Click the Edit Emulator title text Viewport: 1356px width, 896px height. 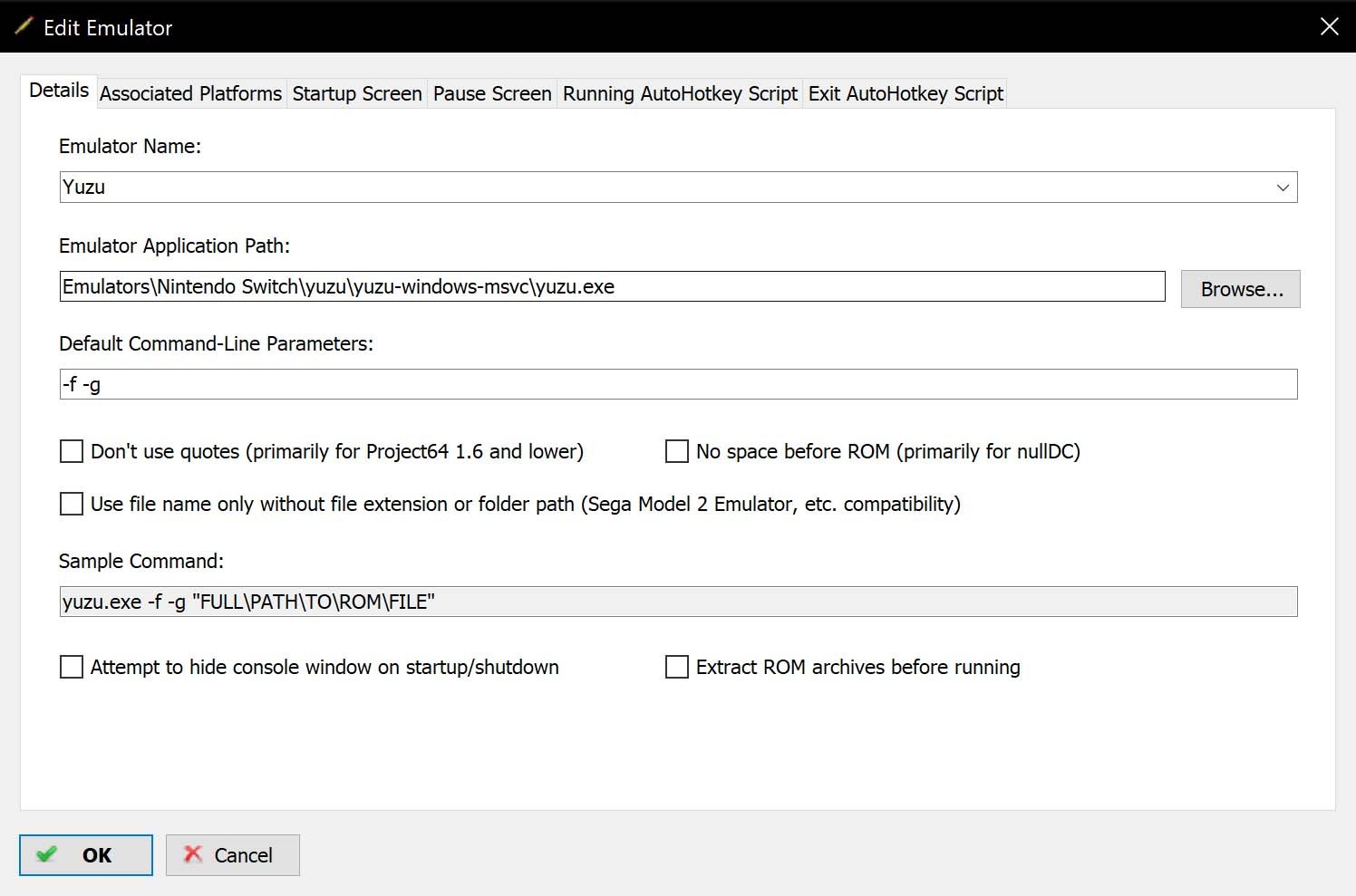(108, 27)
